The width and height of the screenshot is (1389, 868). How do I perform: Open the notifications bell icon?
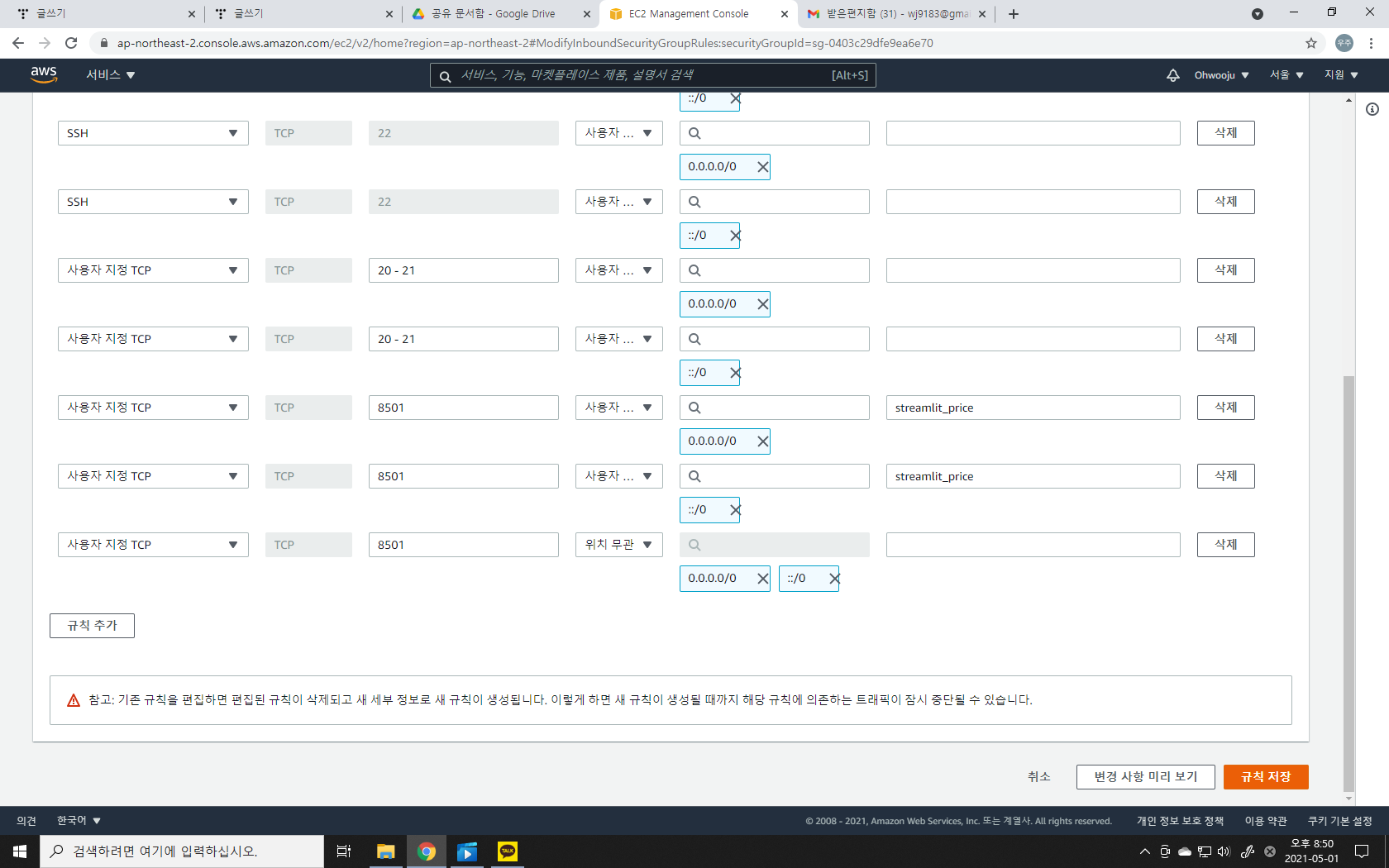(x=1173, y=75)
